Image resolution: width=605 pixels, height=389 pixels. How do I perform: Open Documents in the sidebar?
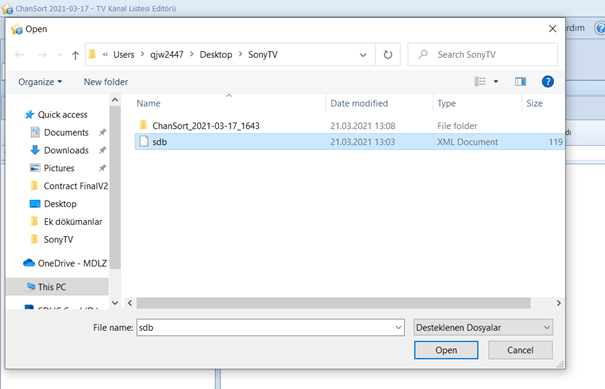(x=66, y=132)
